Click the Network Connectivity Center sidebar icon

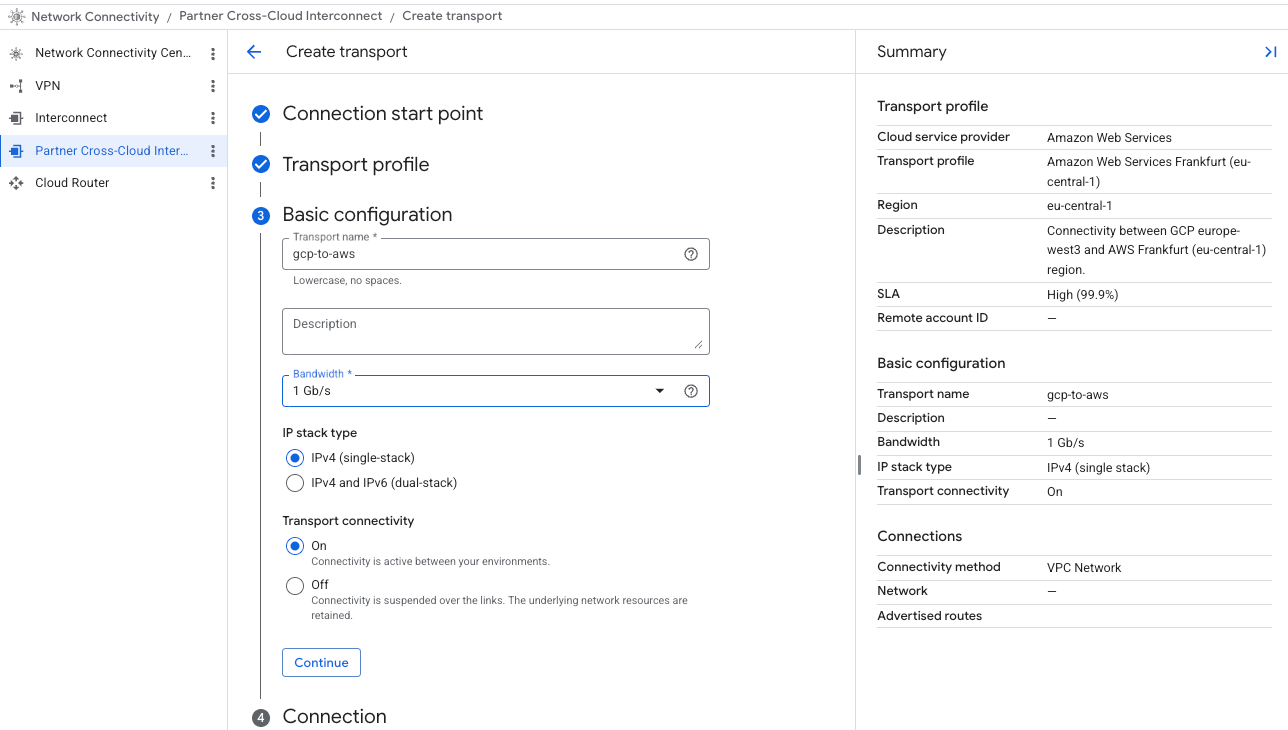tap(16, 53)
